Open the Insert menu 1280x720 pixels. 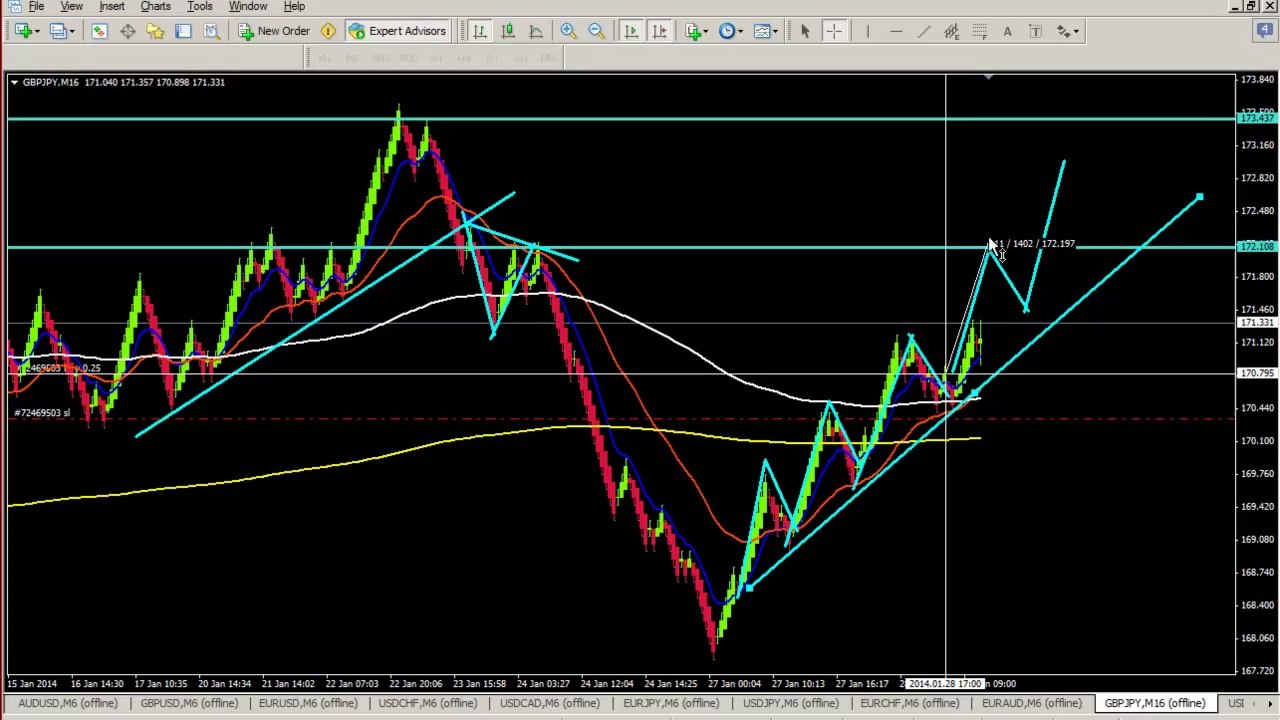[111, 6]
